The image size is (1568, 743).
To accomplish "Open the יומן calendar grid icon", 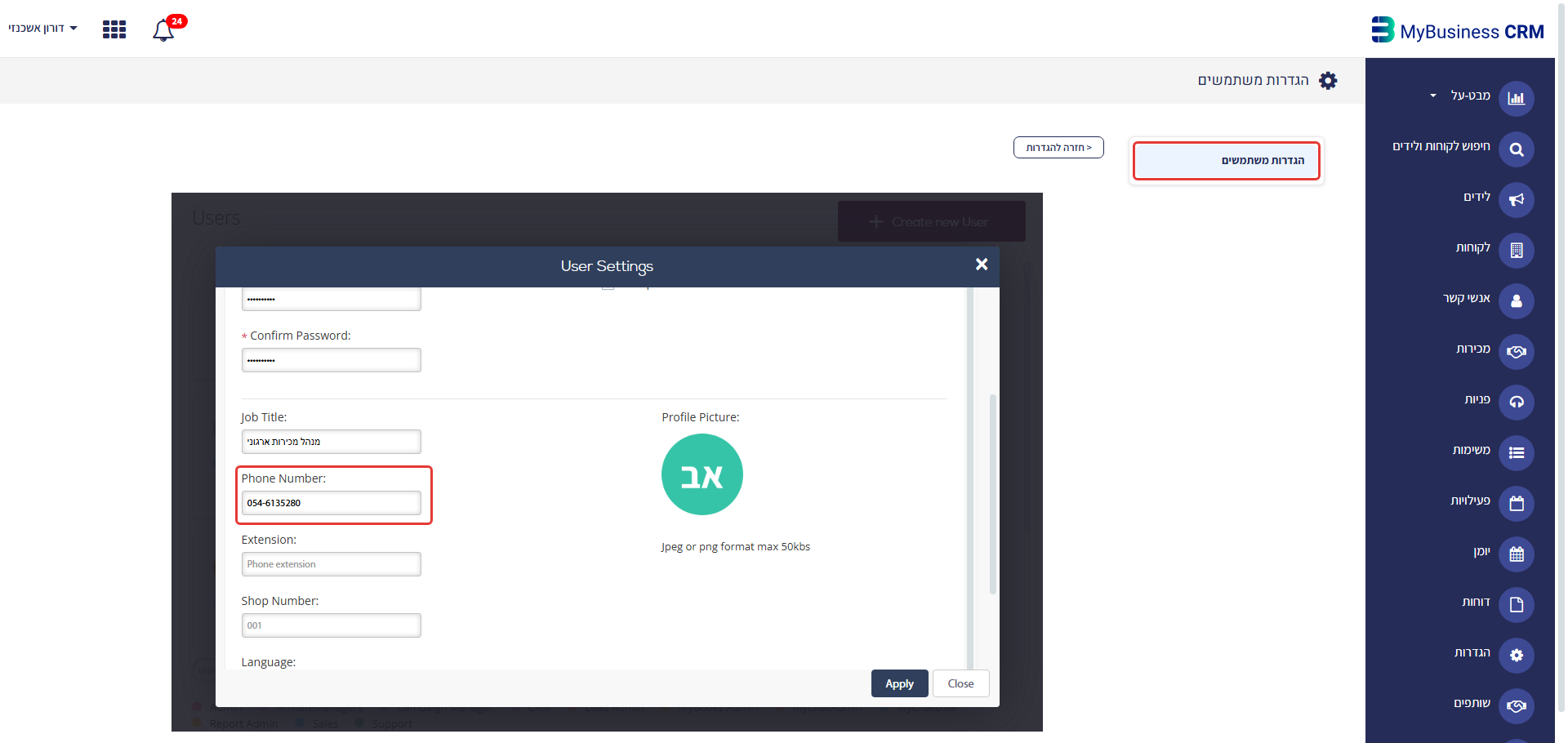I will (x=1517, y=554).
